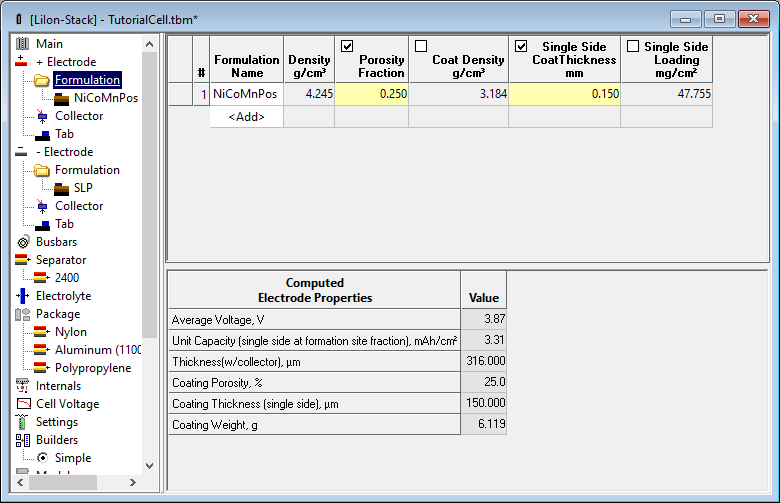Screen dimensions: 780x503
Task: Collapse the - Electrode tree node
Action: [x=22, y=152]
